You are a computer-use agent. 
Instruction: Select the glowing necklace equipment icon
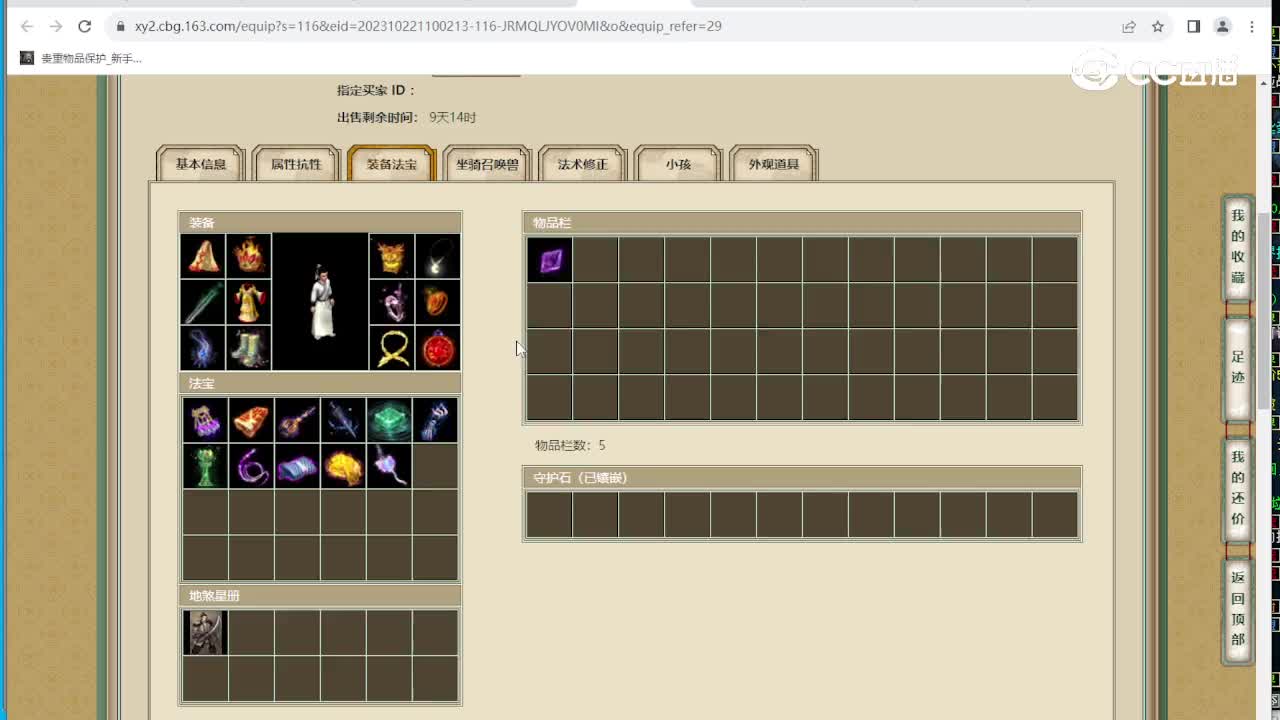pos(437,256)
